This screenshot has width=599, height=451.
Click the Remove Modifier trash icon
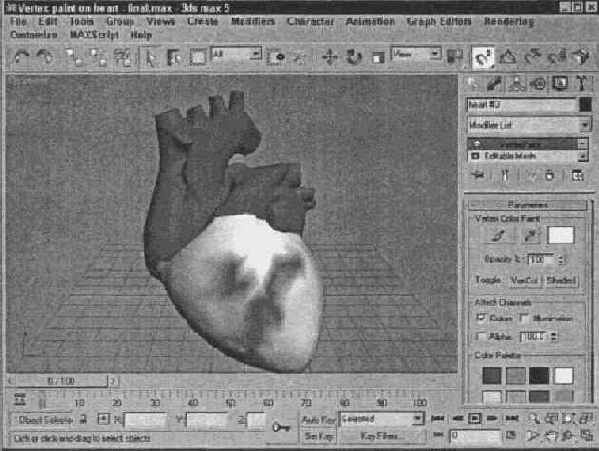(549, 175)
